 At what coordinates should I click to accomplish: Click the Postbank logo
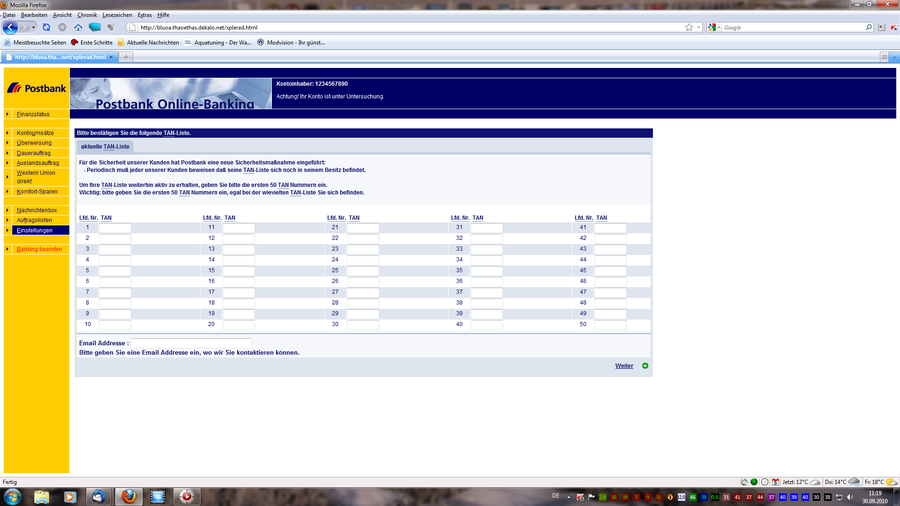[x=37, y=88]
